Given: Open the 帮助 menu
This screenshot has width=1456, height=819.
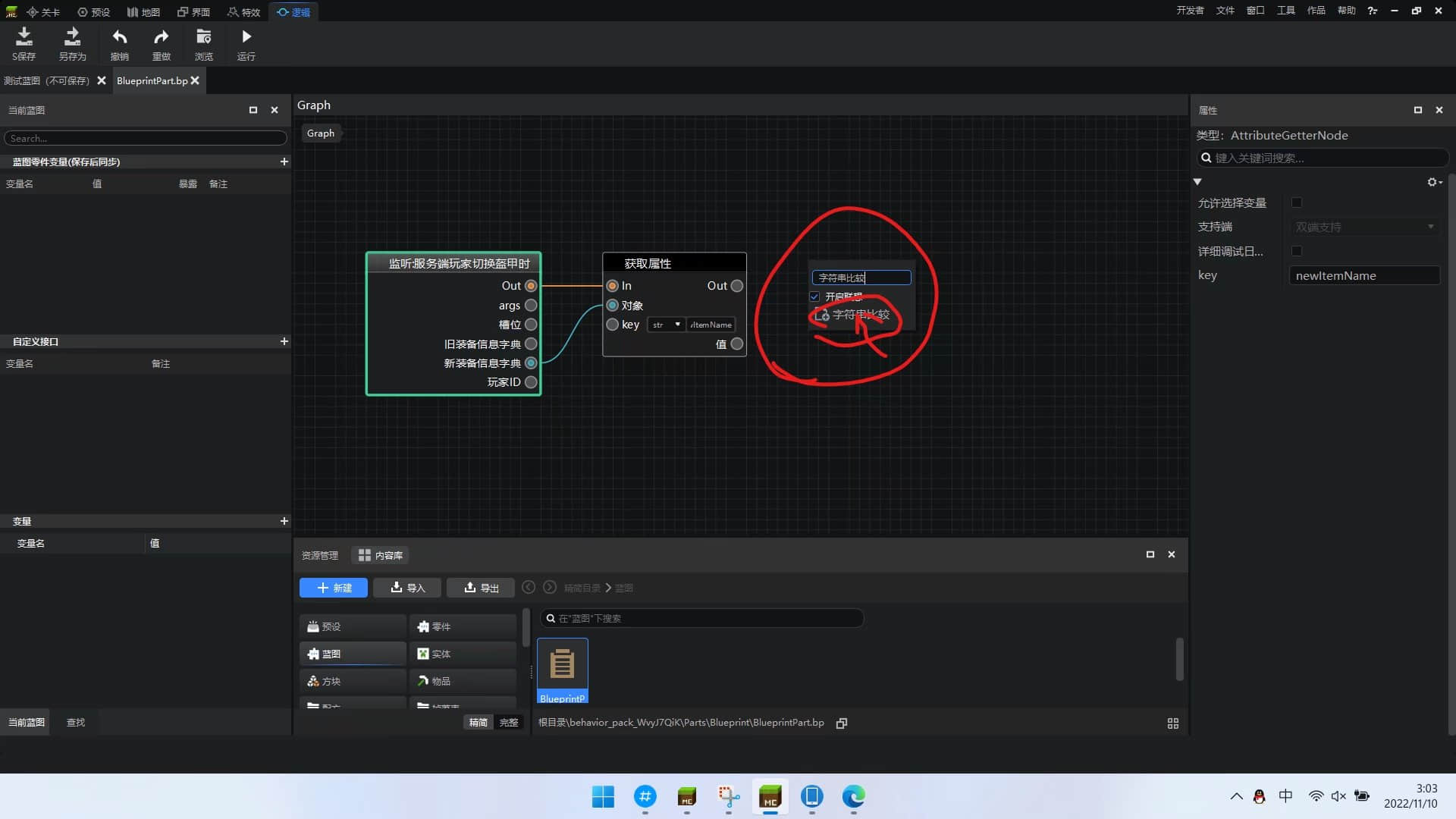Looking at the screenshot, I should 1347,11.
